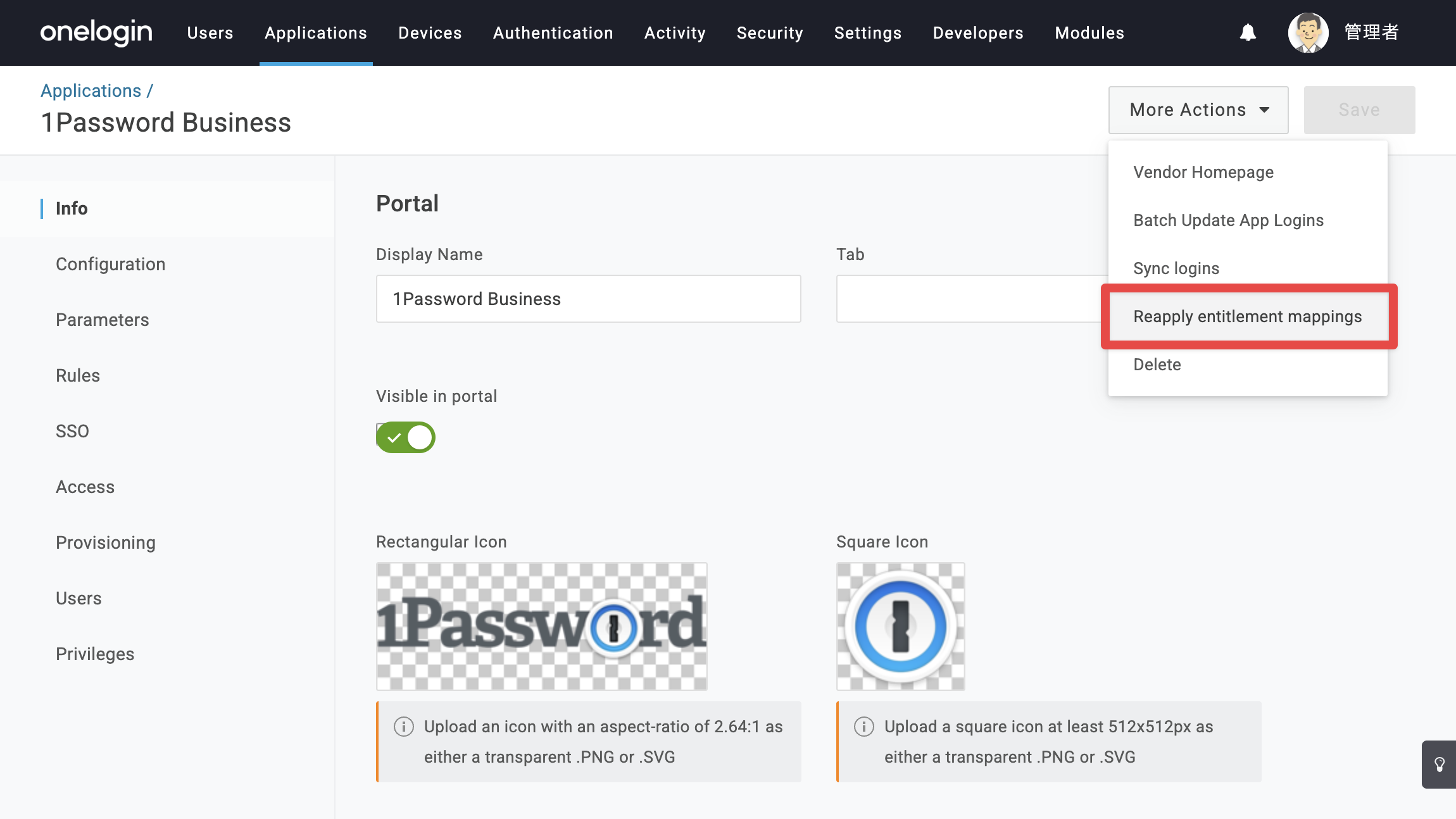Follow the Applications breadcrumb link
Viewport: 1456px width, 819px height.
(91, 91)
